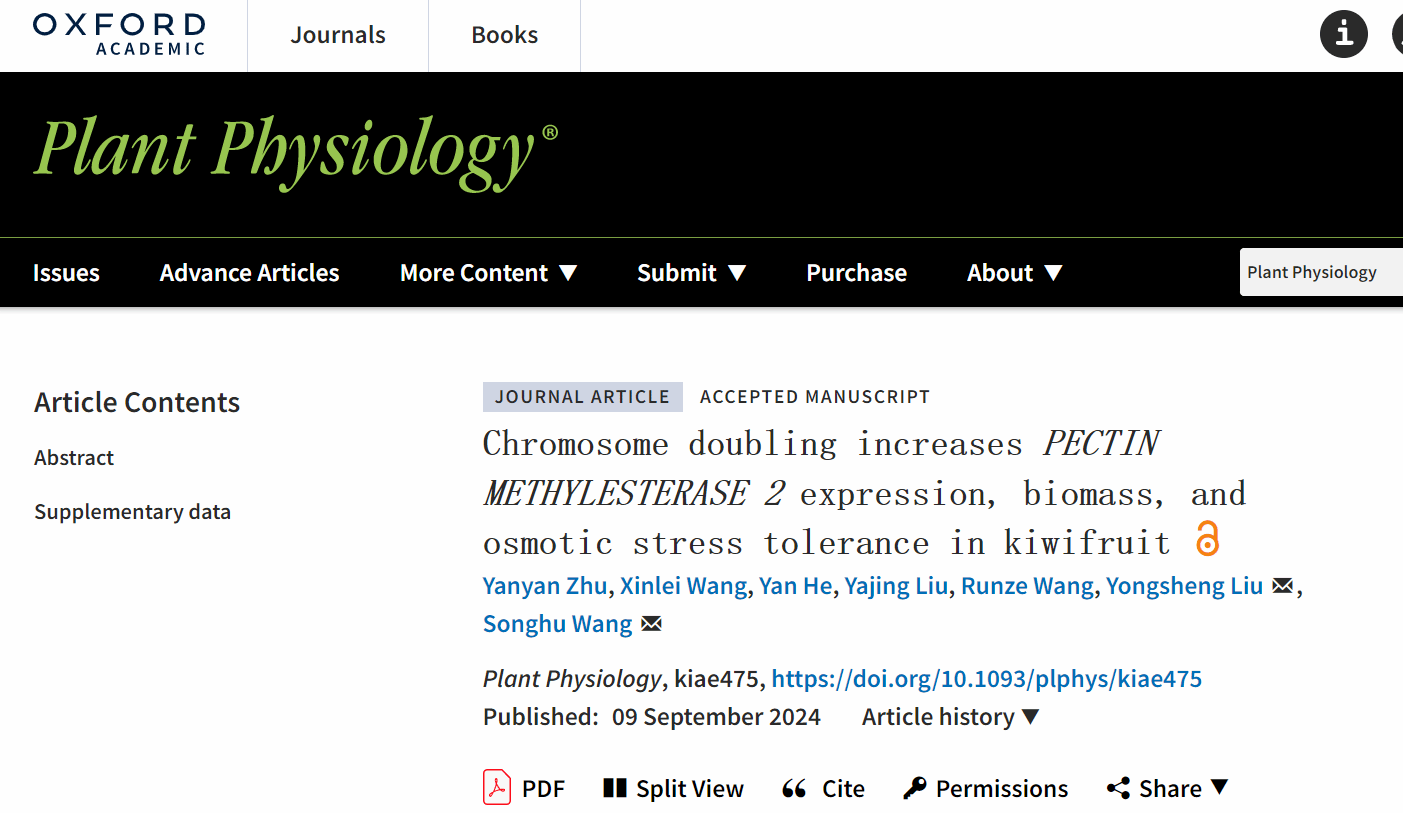This screenshot has height=813, width=1404.
Task: Click the Plant Physiology search scope field
Action: (1318, 272)
